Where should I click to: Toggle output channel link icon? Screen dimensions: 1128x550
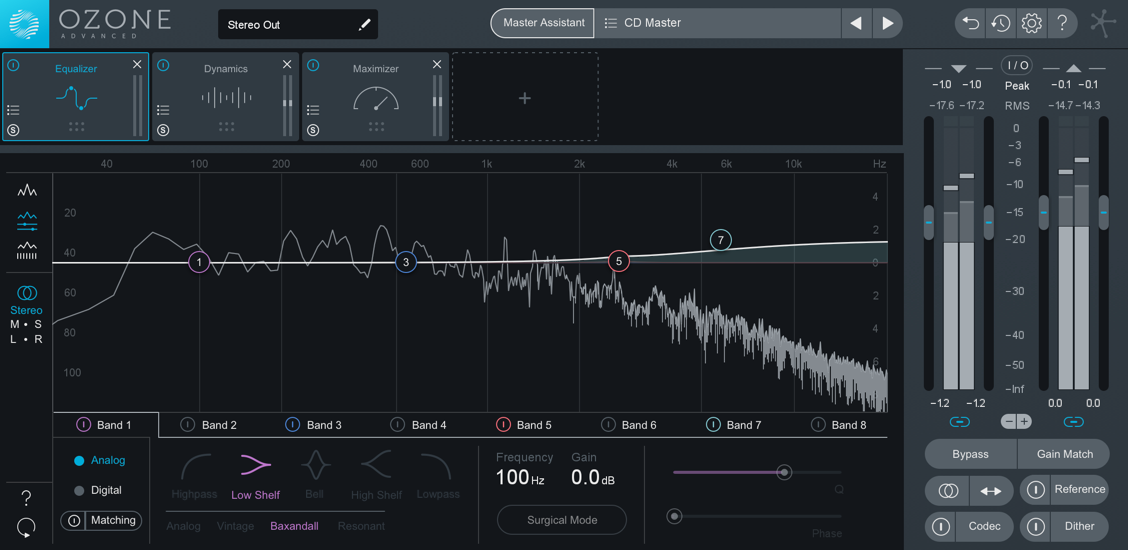[x=1074, y=421]
